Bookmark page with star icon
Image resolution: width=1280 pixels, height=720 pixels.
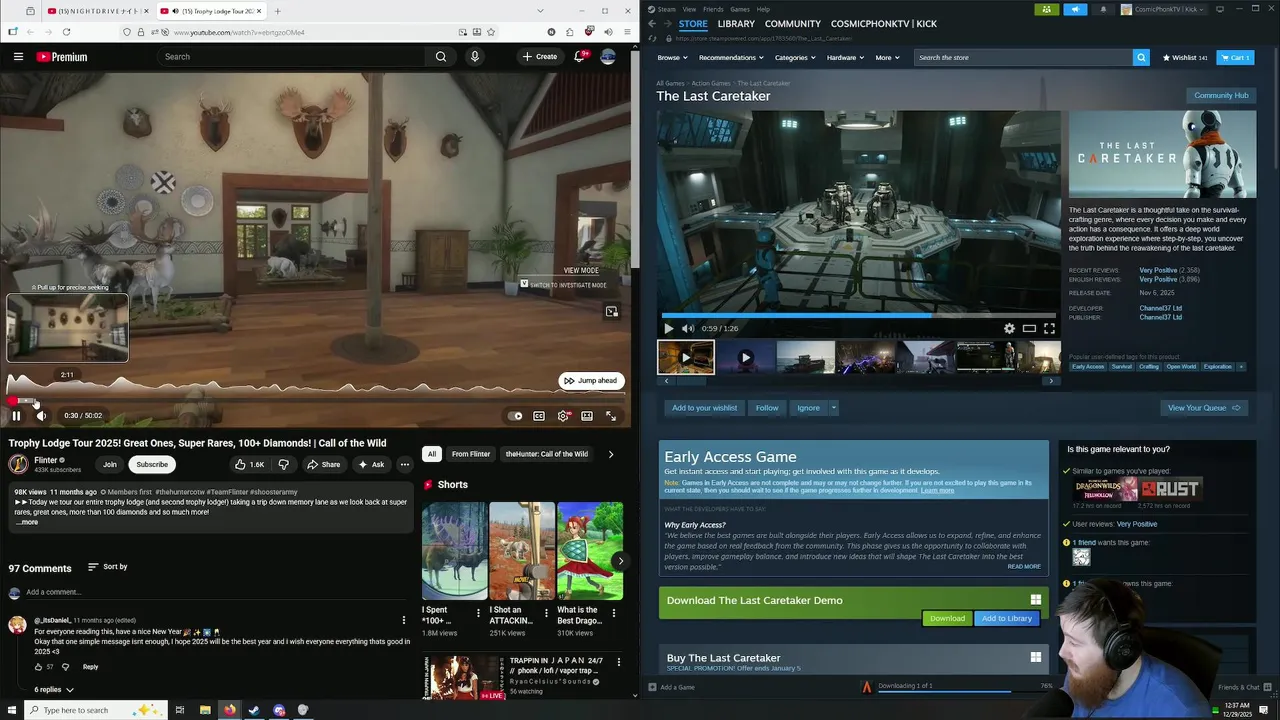pyautogui.click(x=491, y=32)
